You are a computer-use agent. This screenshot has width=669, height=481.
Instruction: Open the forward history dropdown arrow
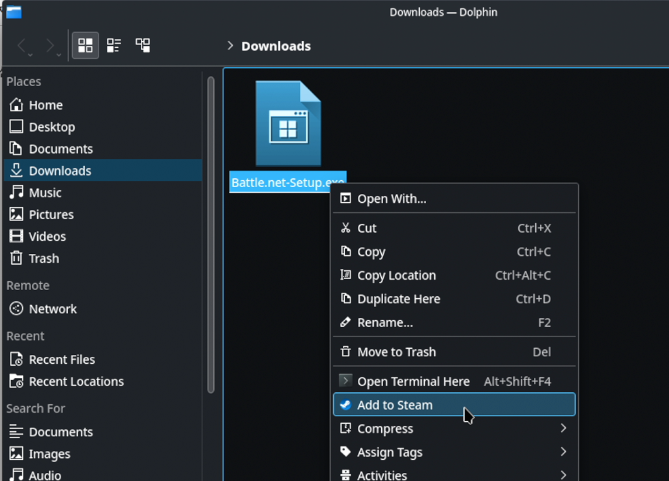[58, 55]
